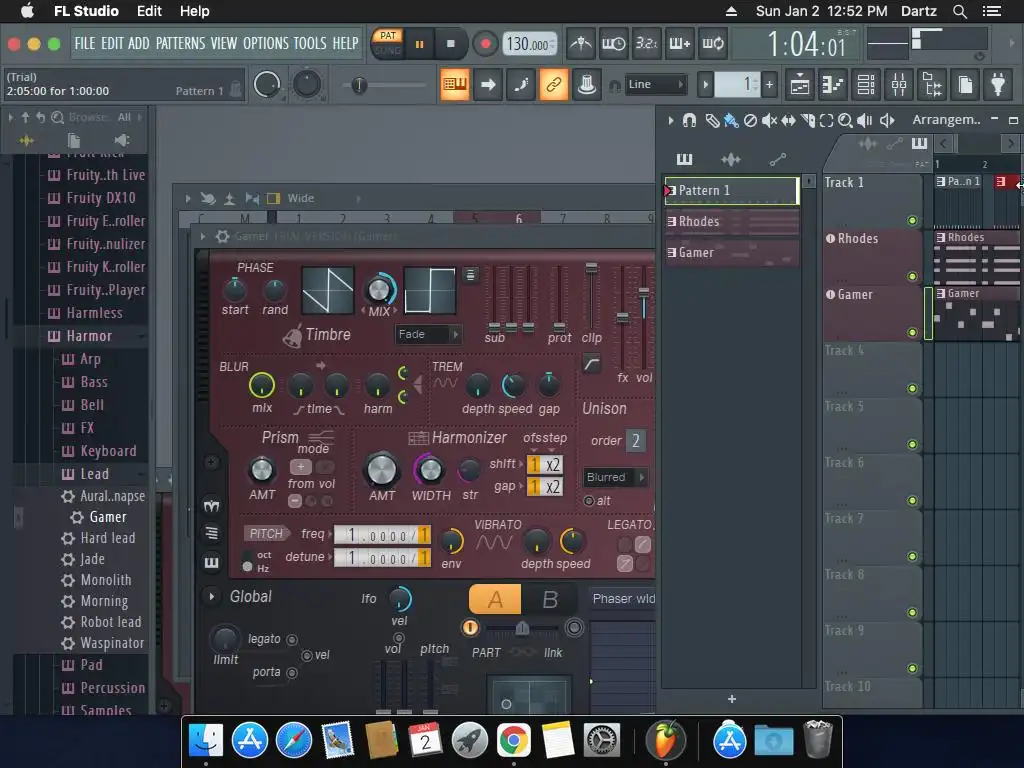Select Gamer pattern in the picker
The width and height of the screenshot is (1024, 768).
tap(731, 253)
